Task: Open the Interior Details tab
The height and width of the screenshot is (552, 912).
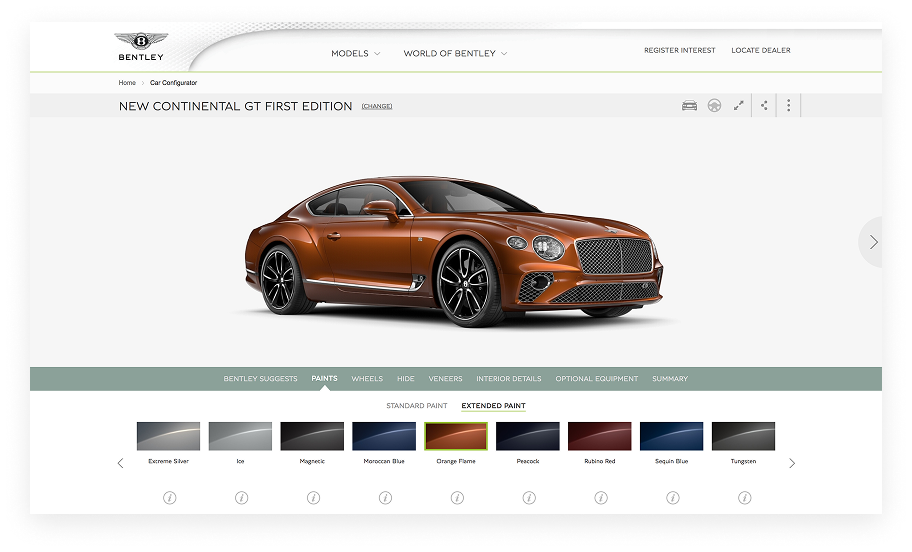Action: [509, 379]
